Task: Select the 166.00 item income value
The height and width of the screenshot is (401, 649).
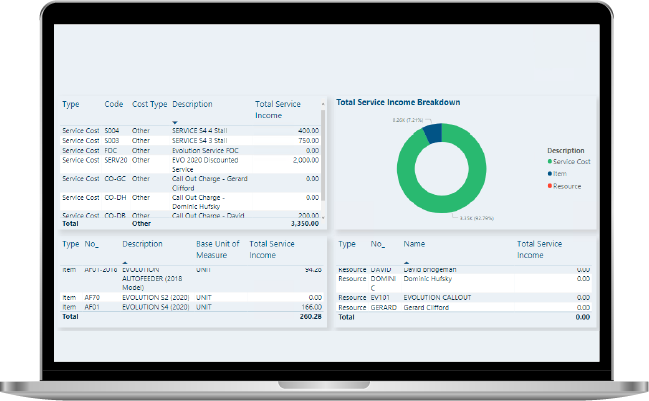Action: (312, 307)
